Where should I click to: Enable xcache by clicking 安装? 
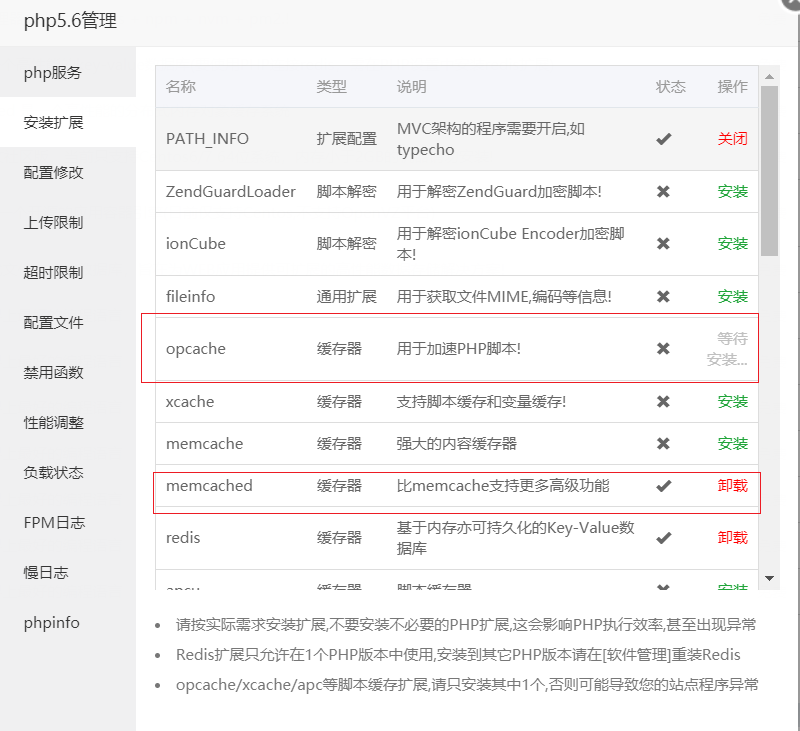(x=732, y=401)
